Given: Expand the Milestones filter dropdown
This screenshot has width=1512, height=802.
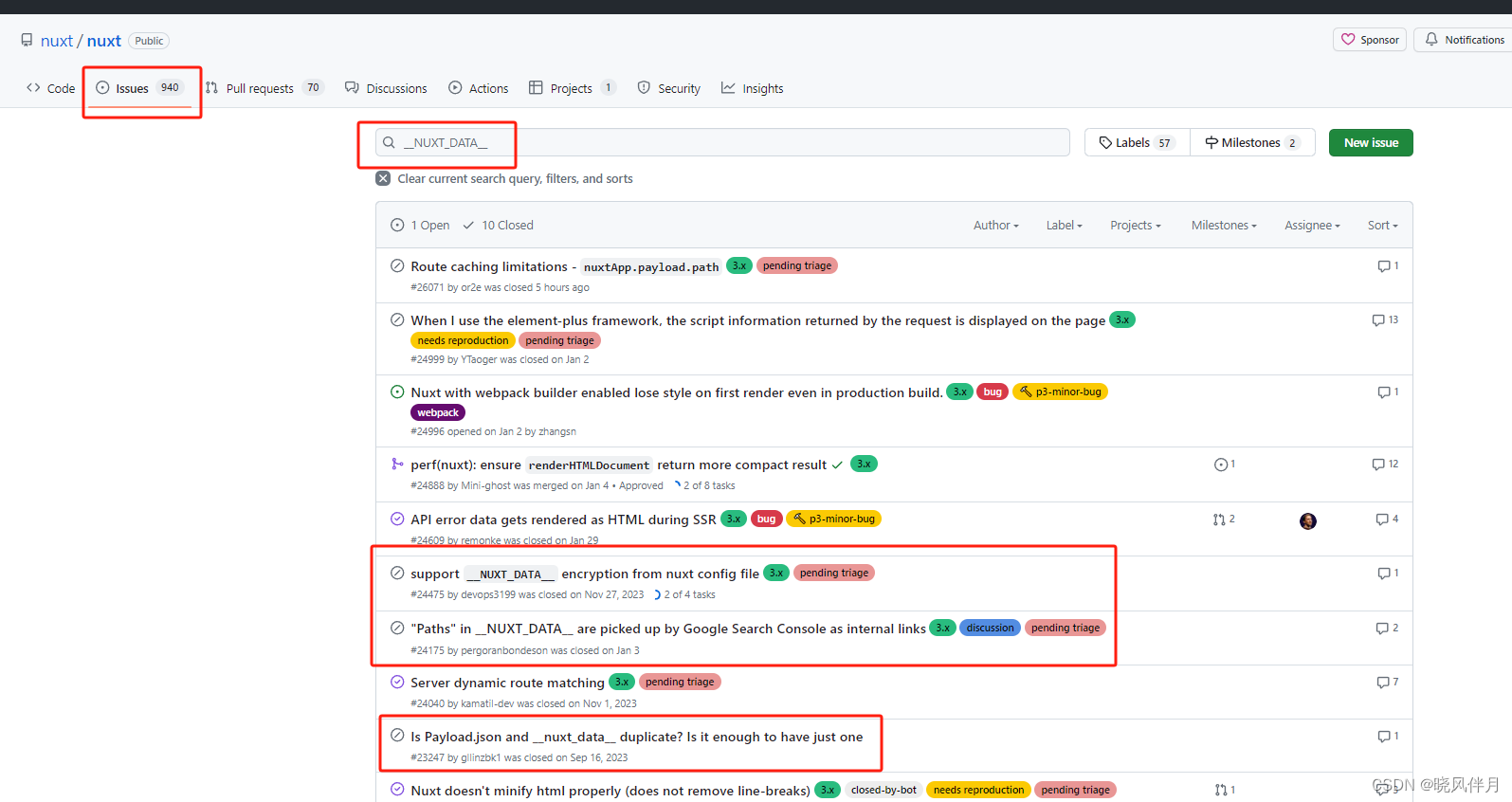Looking at the screenshot, I should coord(1224,225).
